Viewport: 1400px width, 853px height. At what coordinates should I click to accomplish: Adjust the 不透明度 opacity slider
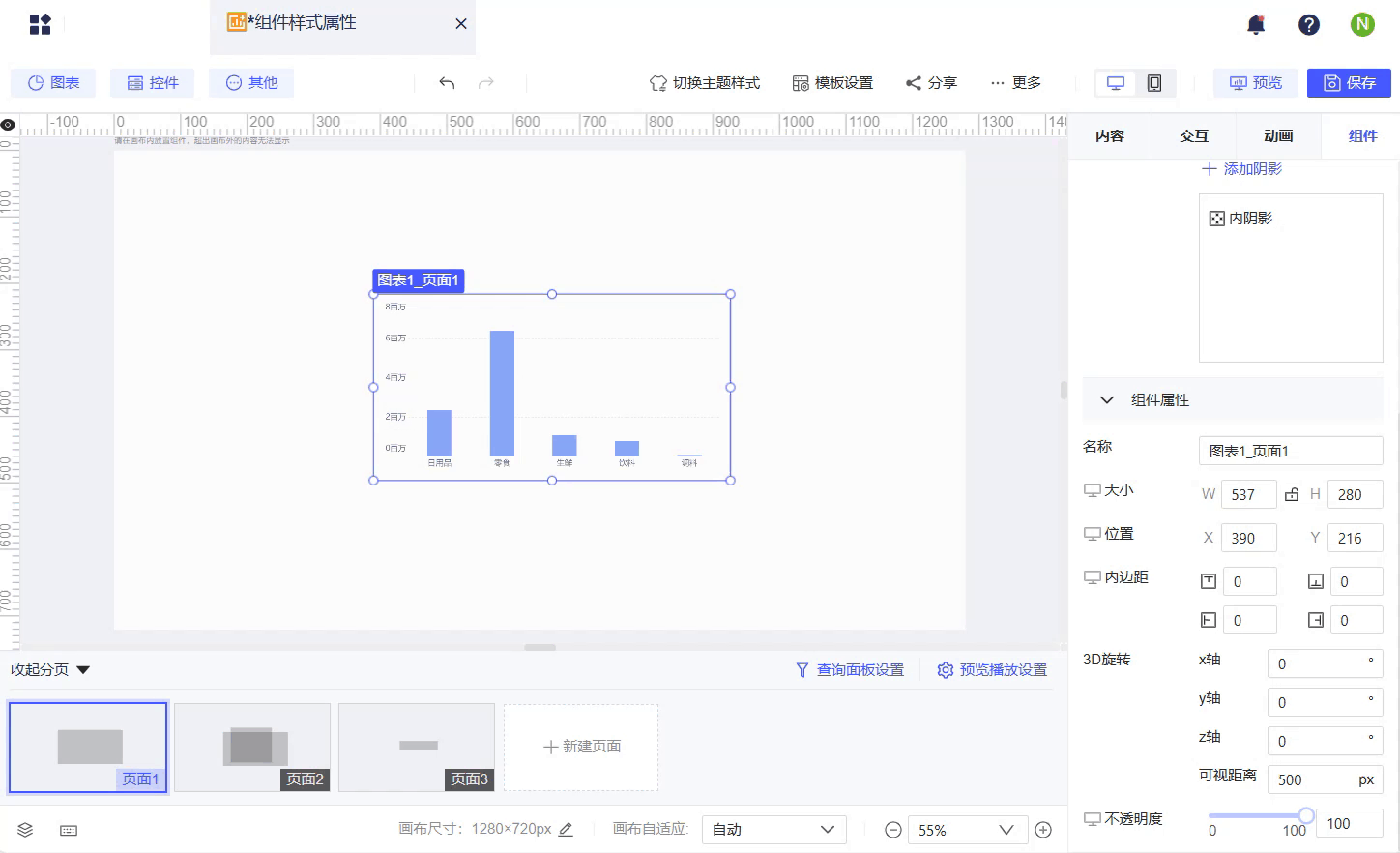point(1307,815)
